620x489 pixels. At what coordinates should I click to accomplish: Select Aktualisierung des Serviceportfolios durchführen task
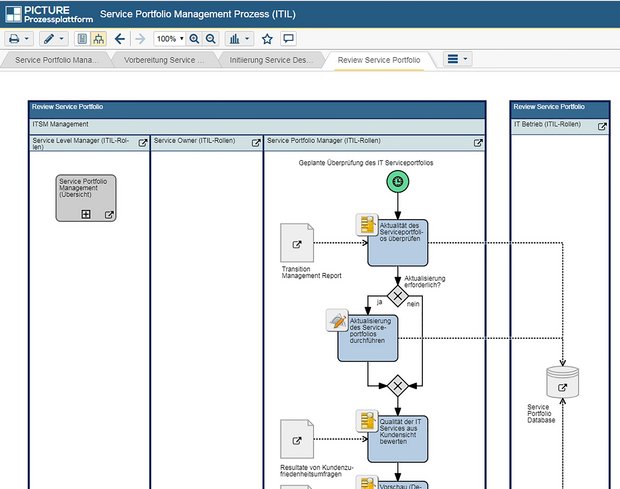click(368, 338)
